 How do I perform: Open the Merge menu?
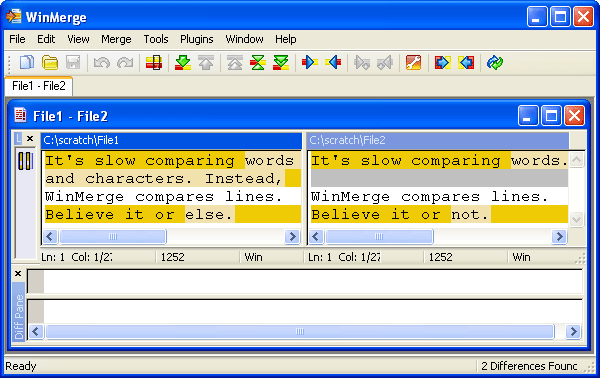click(x=116, y=39)
